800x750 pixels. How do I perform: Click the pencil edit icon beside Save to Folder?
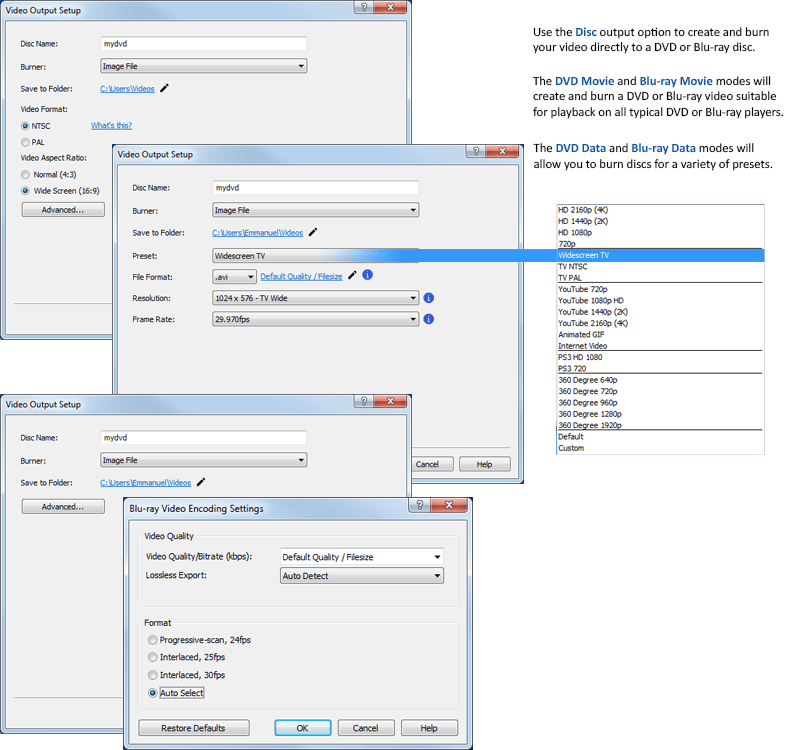[165, 88]
